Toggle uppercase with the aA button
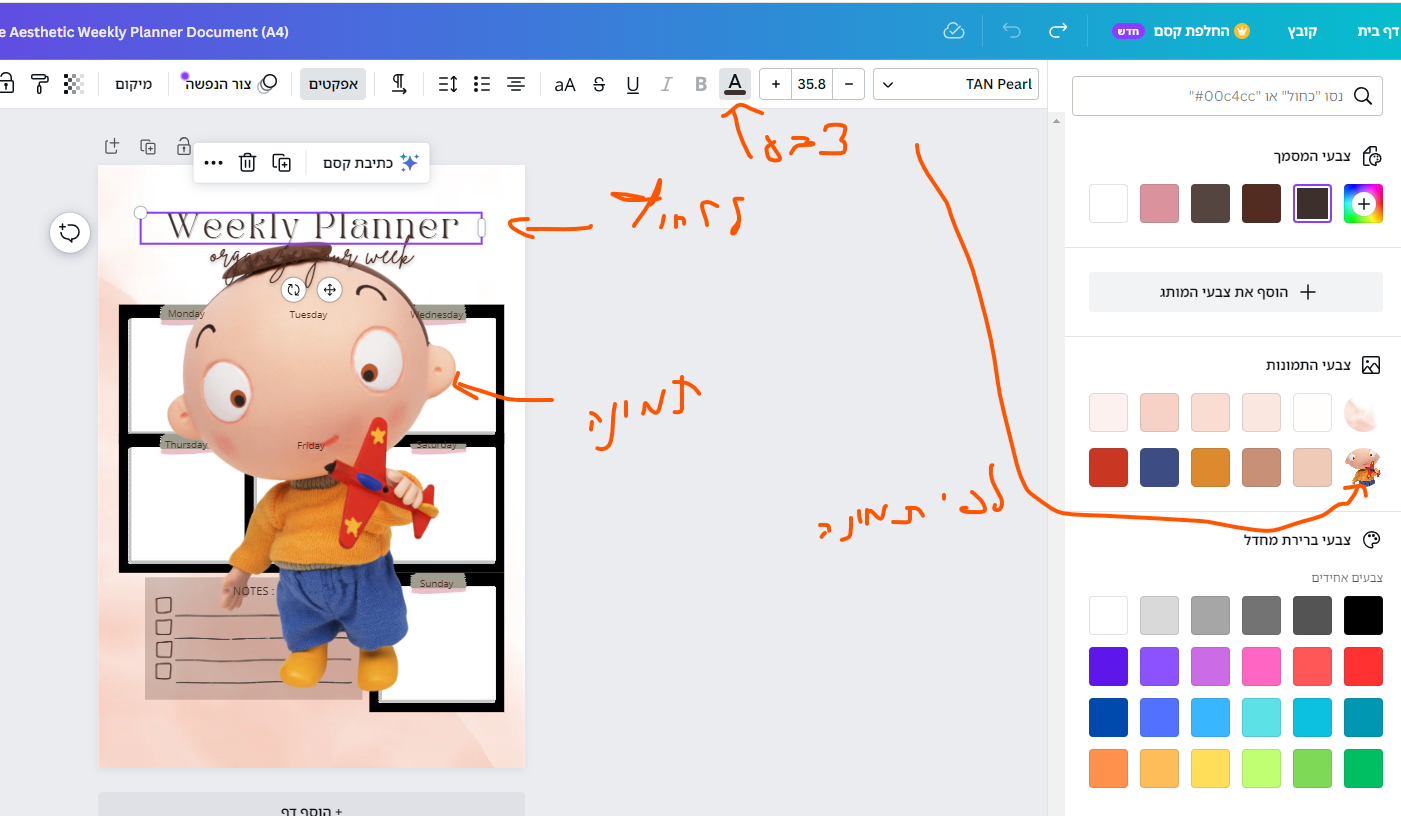This screenshot has width=1401, height=816. pyautogui.click(x=565, y=84)
